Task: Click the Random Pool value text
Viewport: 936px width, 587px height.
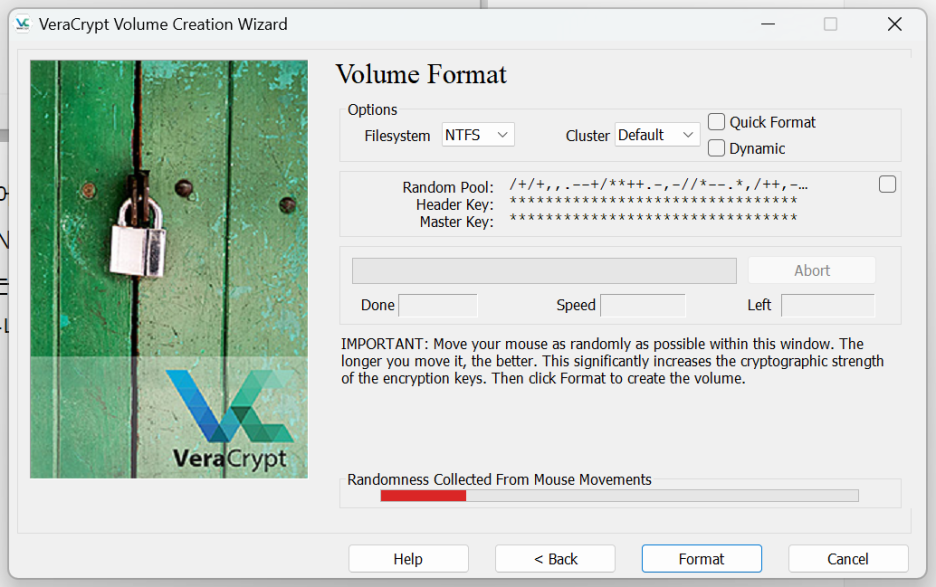Action: pyautogui.click(x=658, y=185)
